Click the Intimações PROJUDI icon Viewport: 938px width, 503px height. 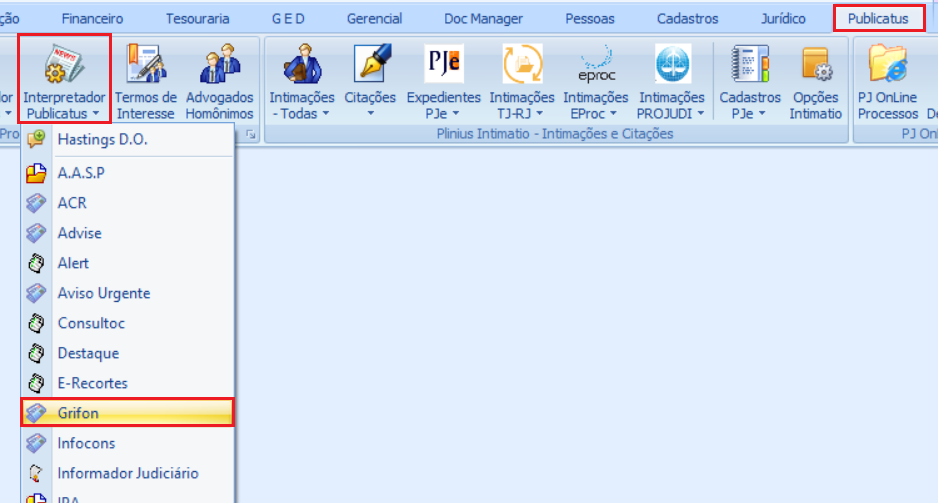click(672, 63)
